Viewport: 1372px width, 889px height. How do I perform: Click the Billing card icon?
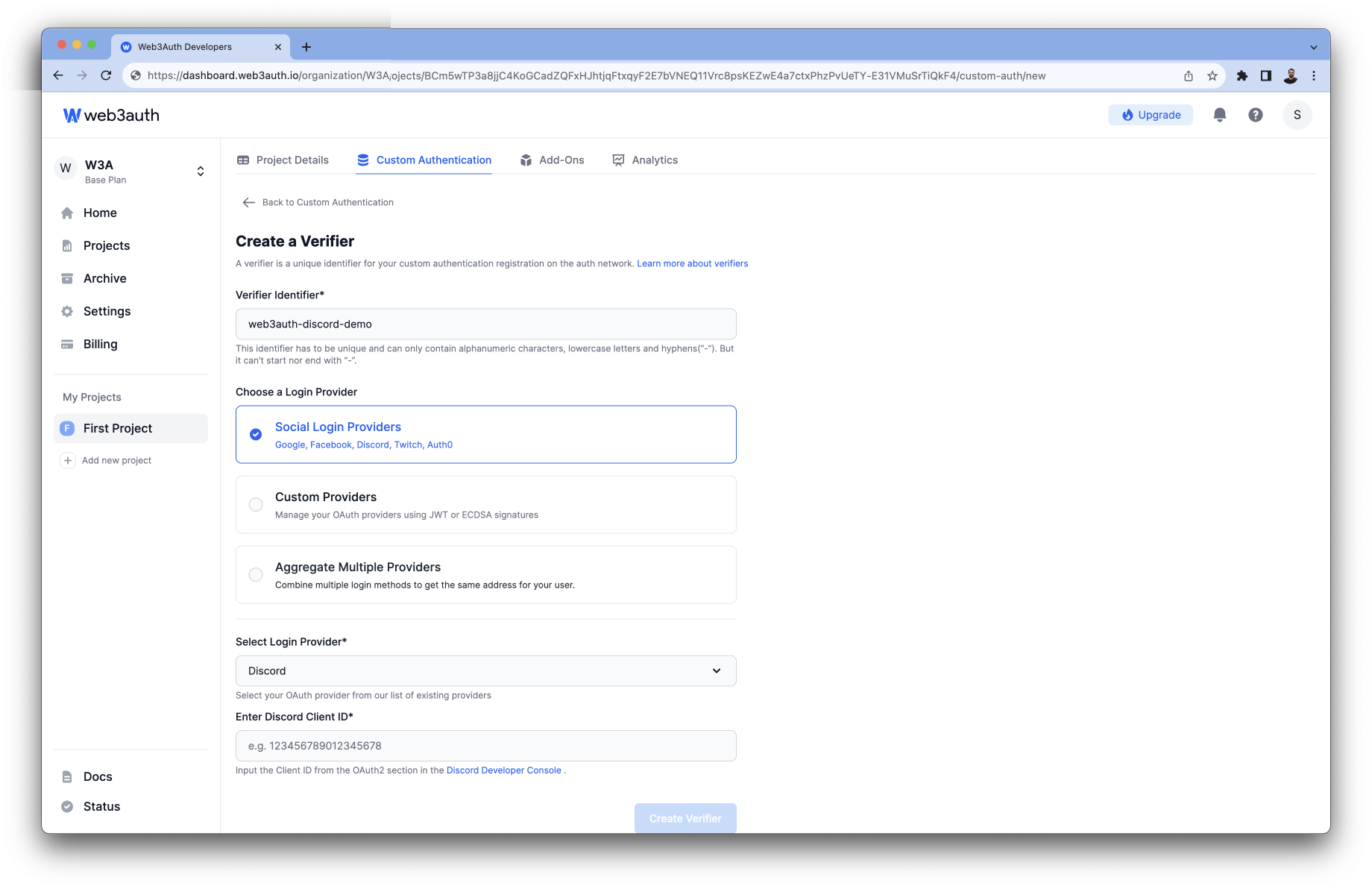[67, 344]
